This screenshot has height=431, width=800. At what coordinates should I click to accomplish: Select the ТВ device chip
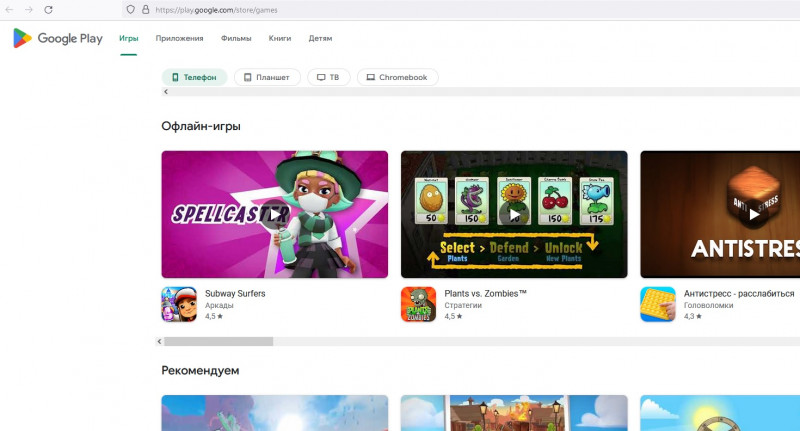[x=328, y=78]
